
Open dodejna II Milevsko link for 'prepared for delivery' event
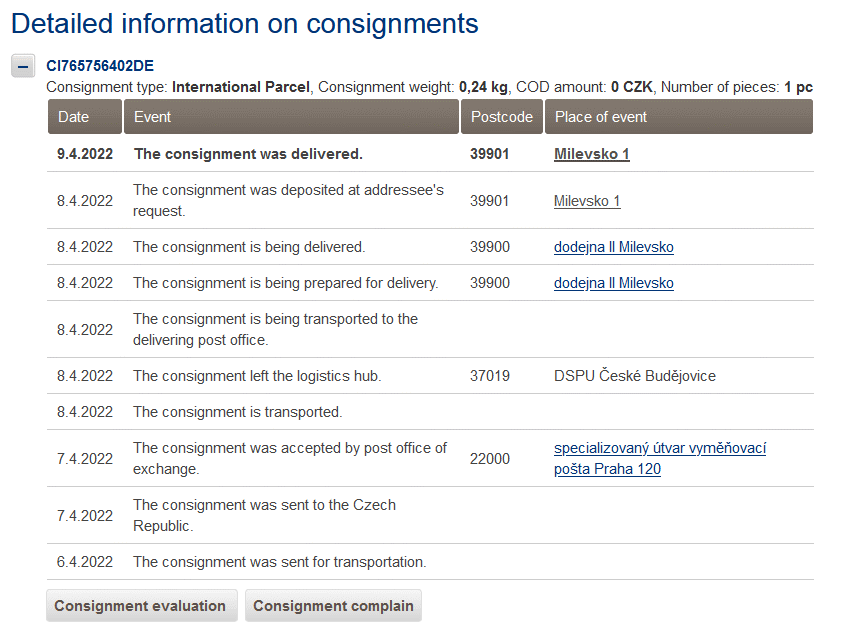(x=613, y=283)
